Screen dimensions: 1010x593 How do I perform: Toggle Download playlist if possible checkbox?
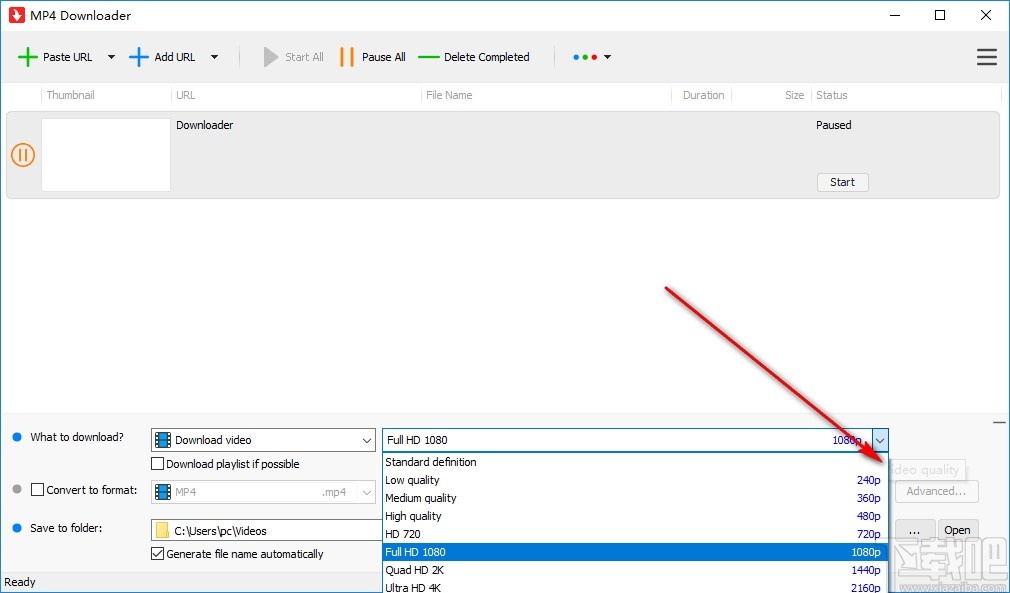157,464
